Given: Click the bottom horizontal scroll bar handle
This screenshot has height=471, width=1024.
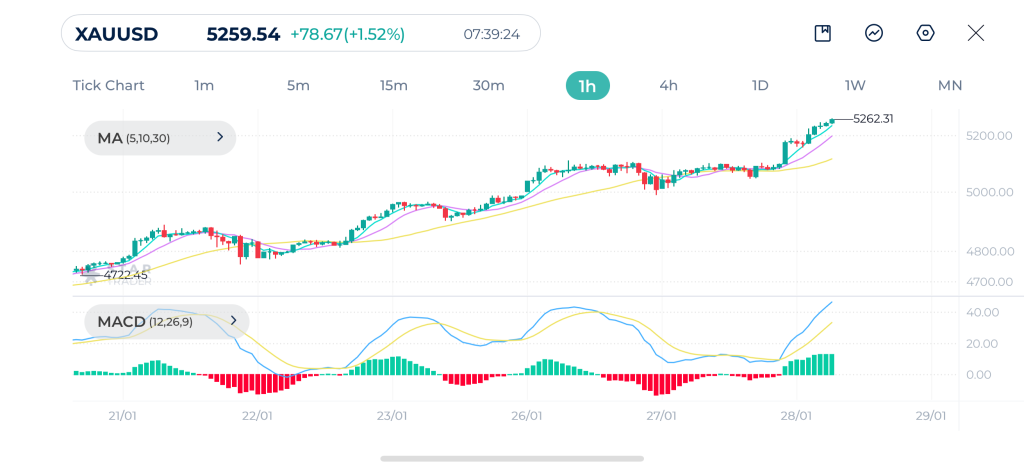Looking at the screenshot, I should click(x=512, y=459).
